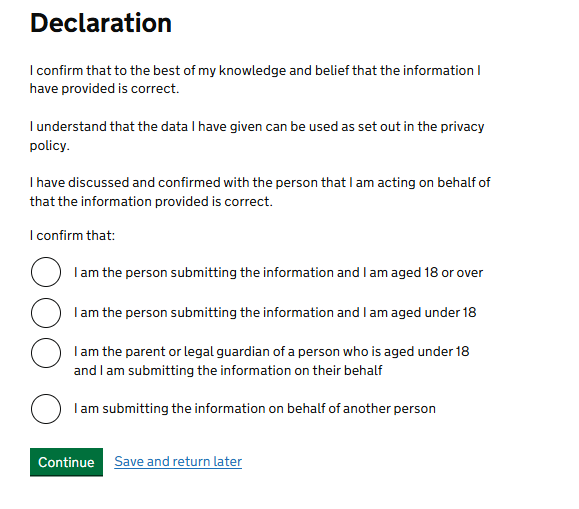
Task: Click the line 'submitting the information on their behalf'
Action: tap(255, 370)
